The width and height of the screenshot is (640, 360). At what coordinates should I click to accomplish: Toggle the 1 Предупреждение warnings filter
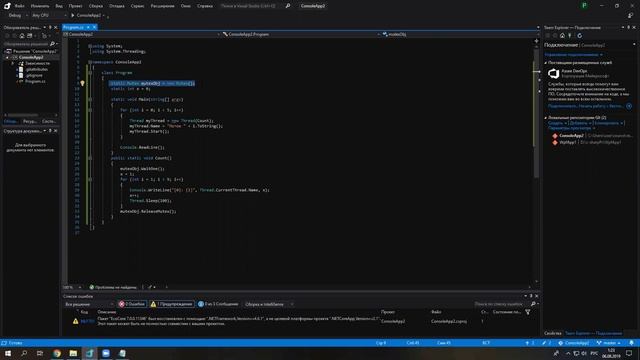click(171, 304)
